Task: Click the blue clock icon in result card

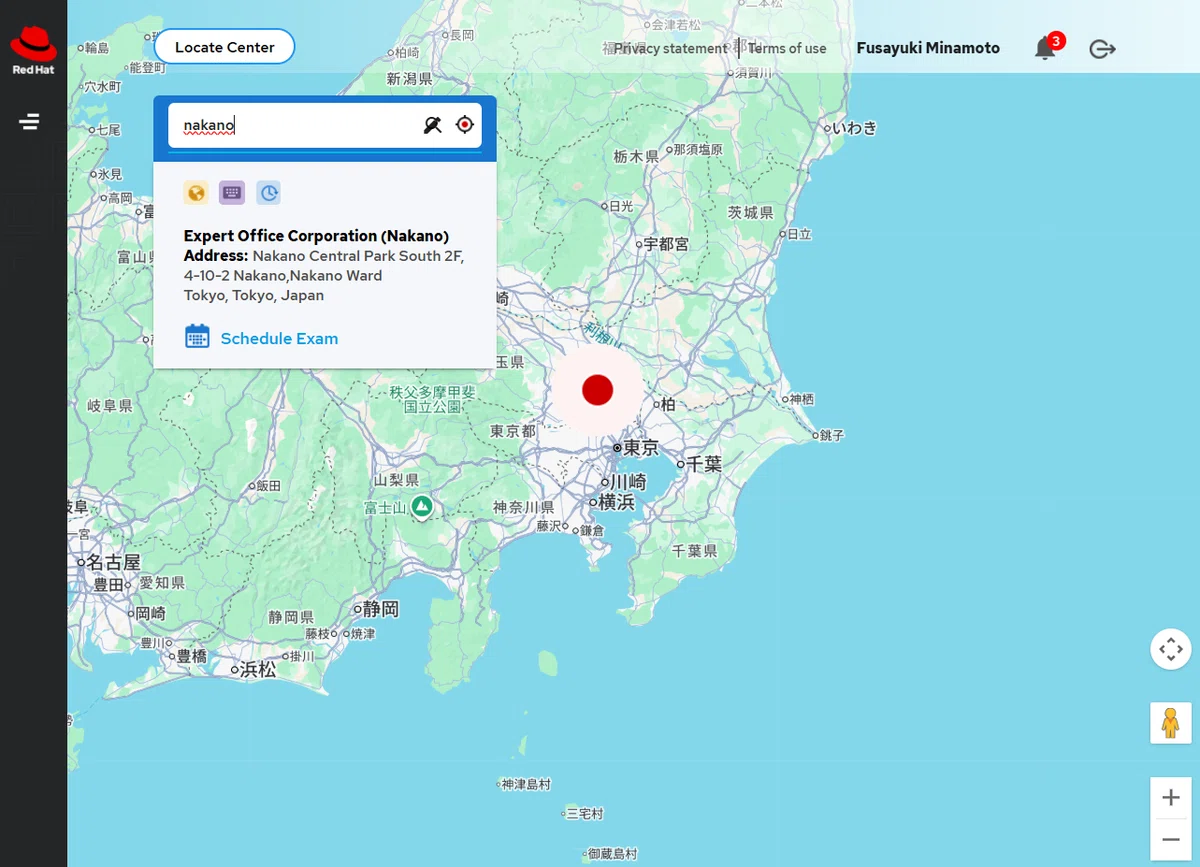Action: click(x=268, y=193)
